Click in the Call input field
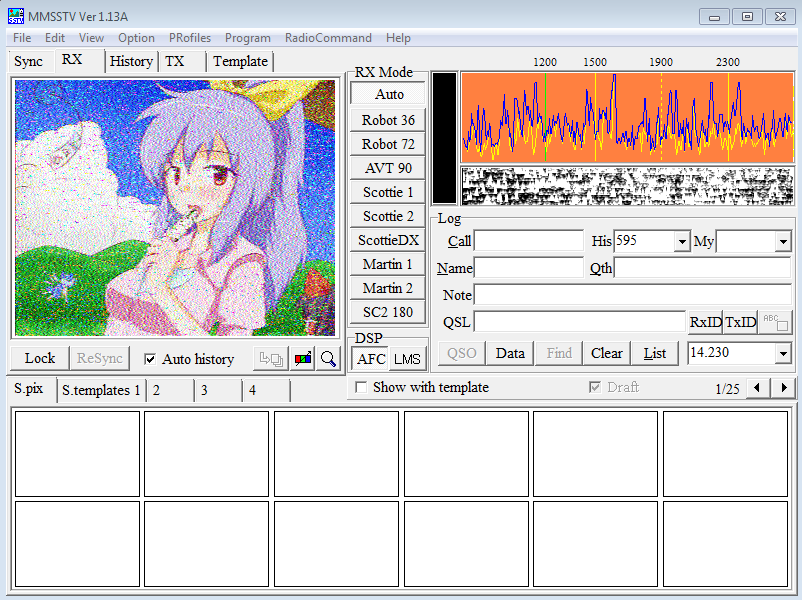This screenshot has height=600, width=802. coord(528,241)
